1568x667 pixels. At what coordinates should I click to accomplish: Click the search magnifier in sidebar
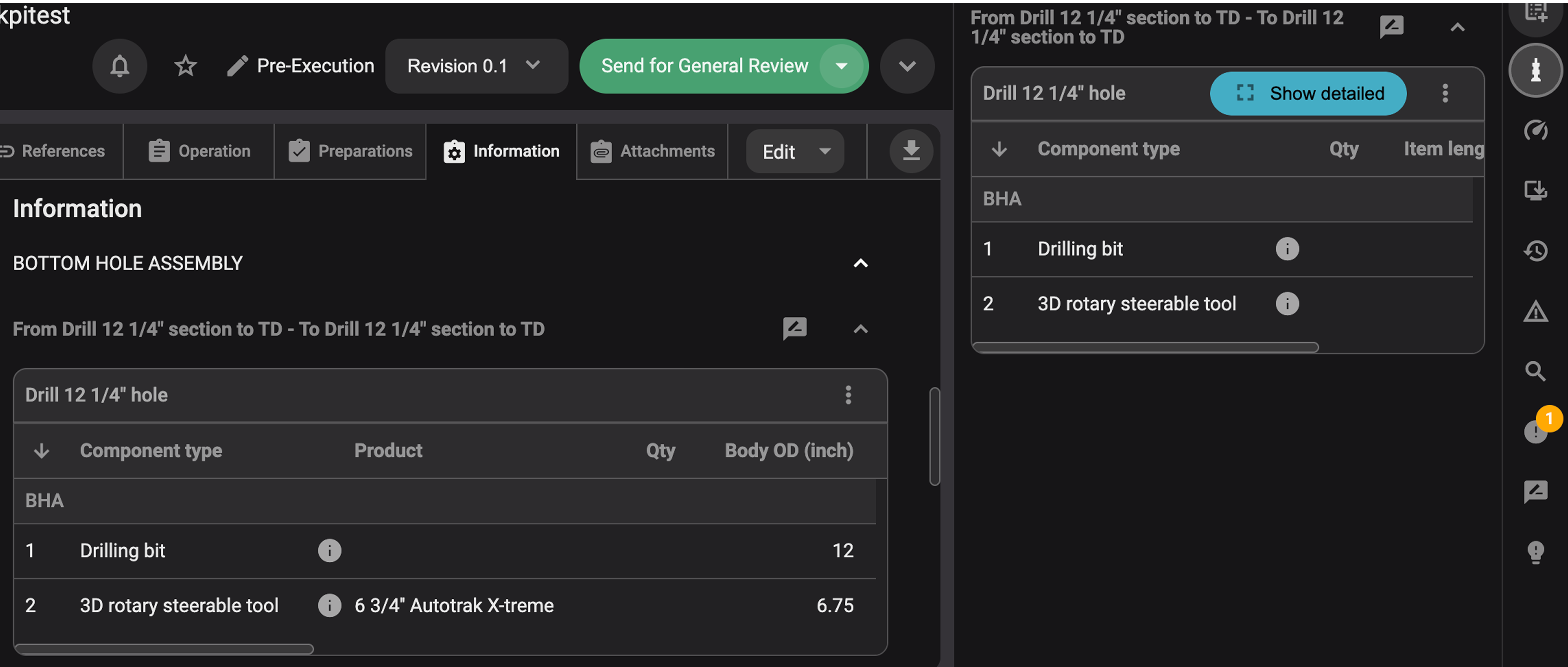click(1535, 371)
